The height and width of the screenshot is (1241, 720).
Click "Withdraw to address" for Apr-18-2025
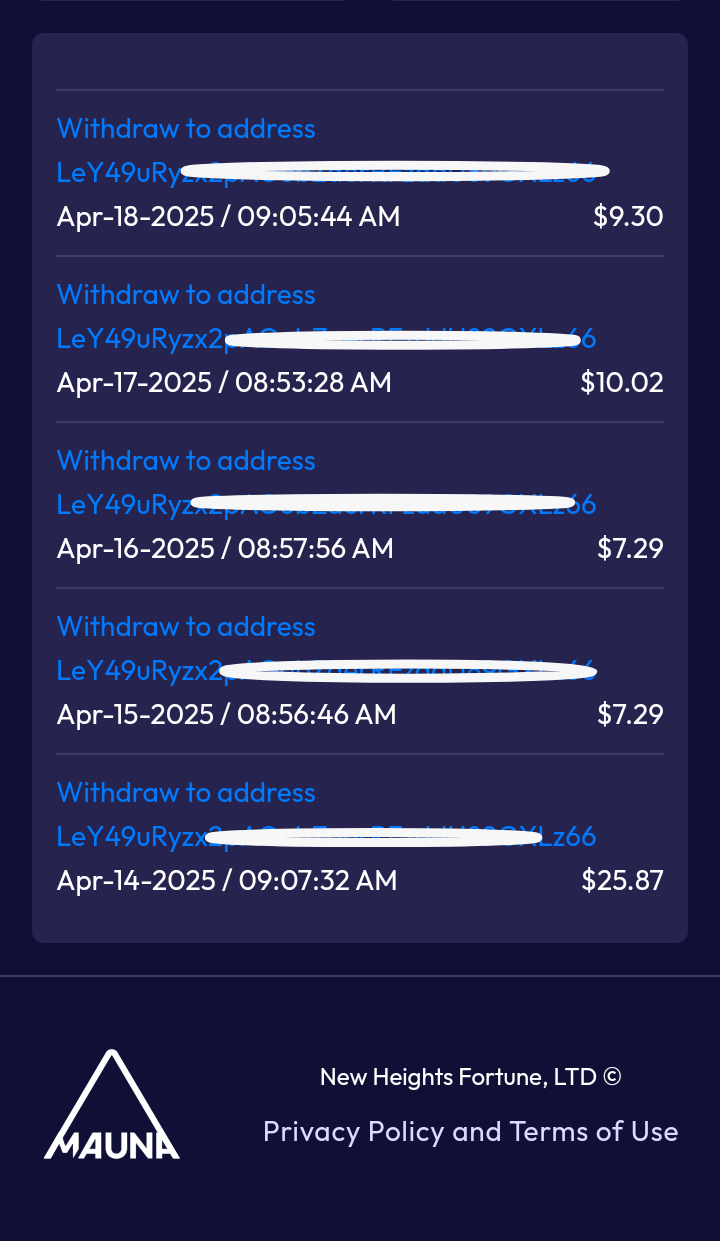point(186,129)
